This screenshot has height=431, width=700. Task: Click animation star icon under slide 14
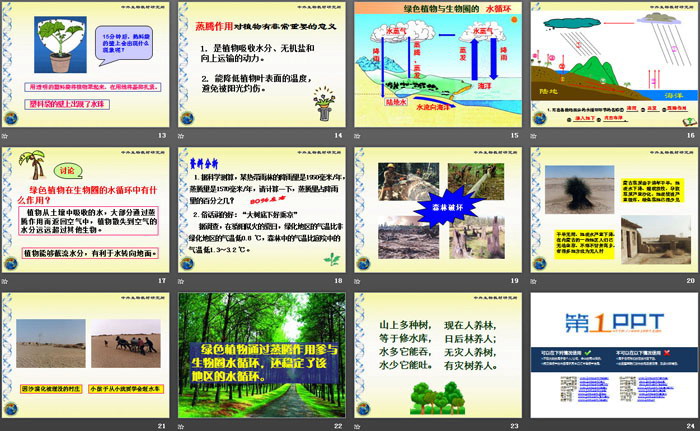[x=181, y=136]
